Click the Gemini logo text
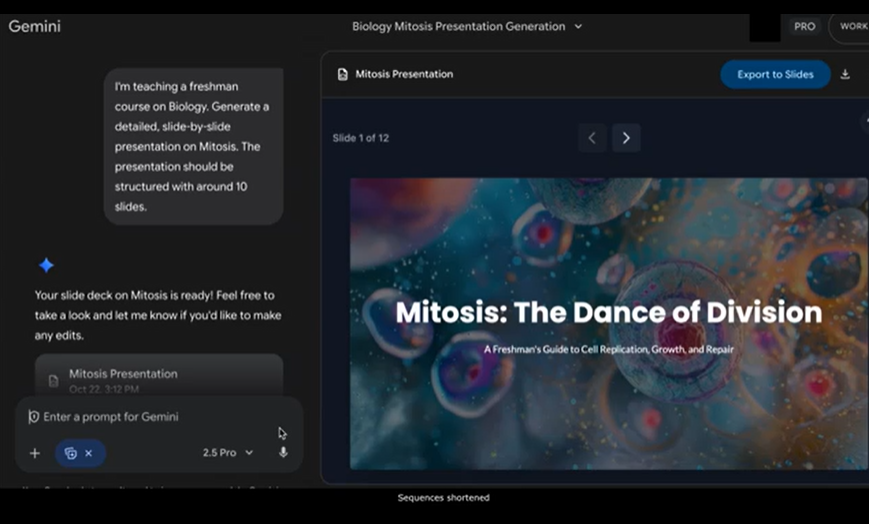The image size is (869, 524). [x=35, y=26]
